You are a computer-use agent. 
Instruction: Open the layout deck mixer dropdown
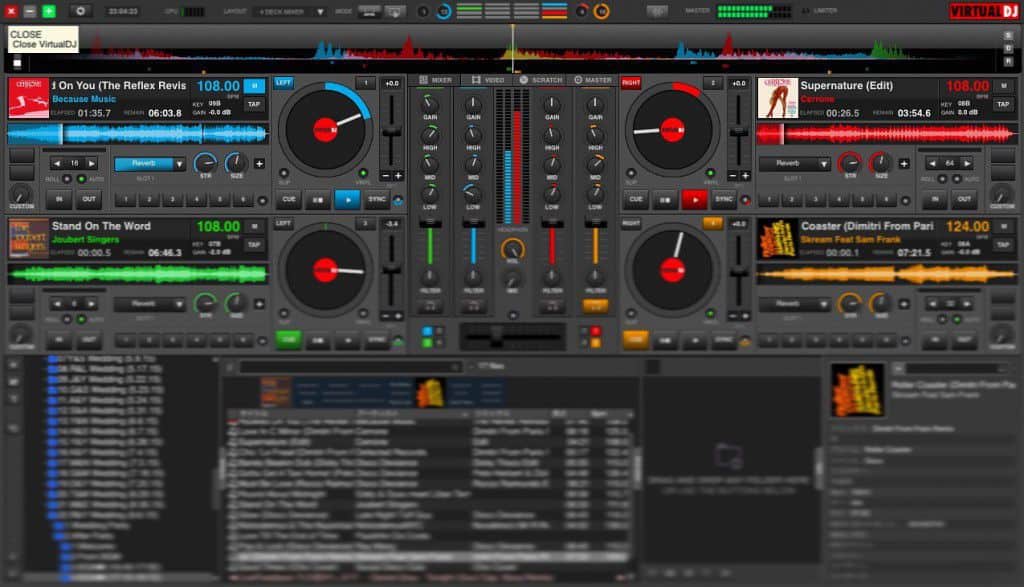[290, 11]
